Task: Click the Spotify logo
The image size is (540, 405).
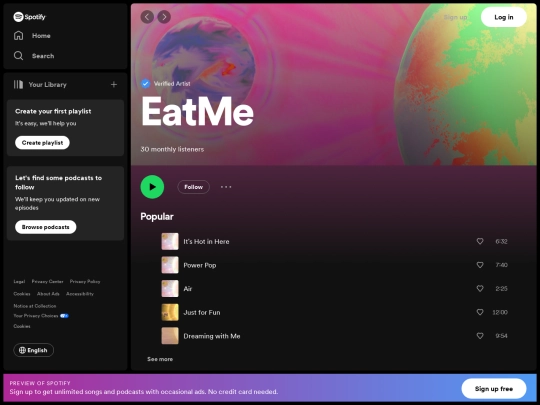Action: pos(29,17)
